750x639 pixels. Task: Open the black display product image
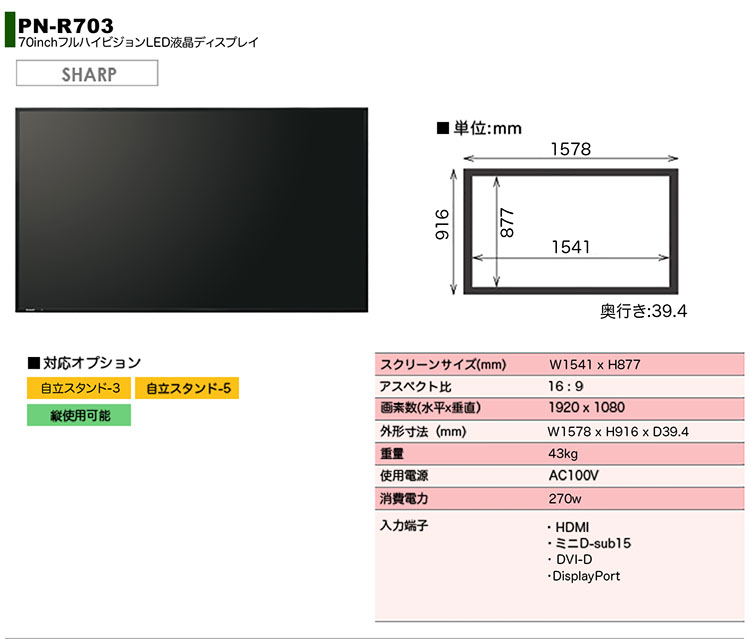tap(192, 210)
